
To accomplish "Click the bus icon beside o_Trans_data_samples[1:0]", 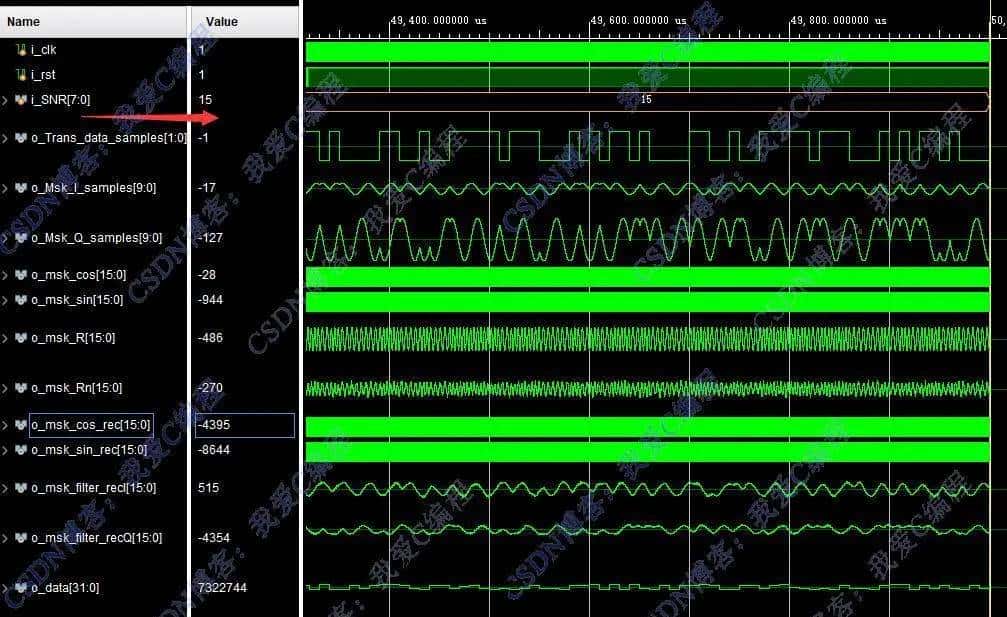I will coord(22,137).
